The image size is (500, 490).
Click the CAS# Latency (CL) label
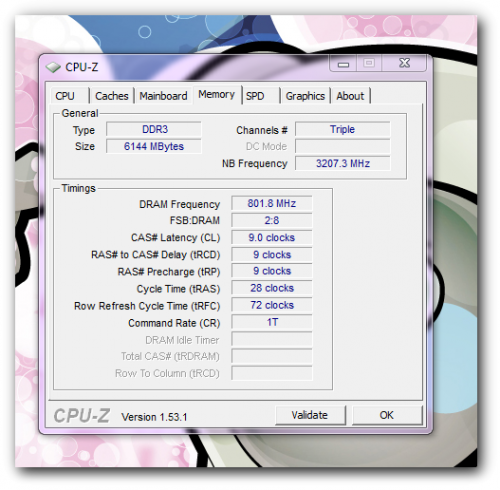click(x=176, y=238)
